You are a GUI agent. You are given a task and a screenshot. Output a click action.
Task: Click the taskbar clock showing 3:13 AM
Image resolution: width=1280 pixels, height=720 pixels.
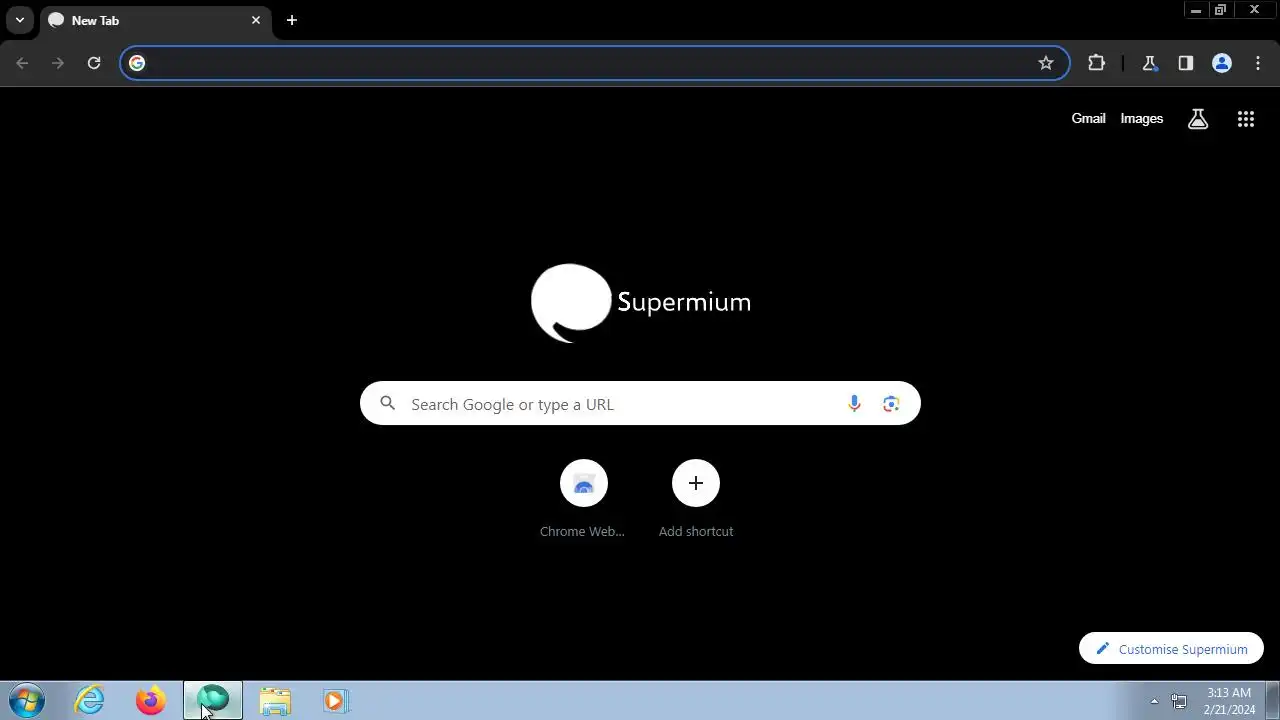[x=1229, y=701]
